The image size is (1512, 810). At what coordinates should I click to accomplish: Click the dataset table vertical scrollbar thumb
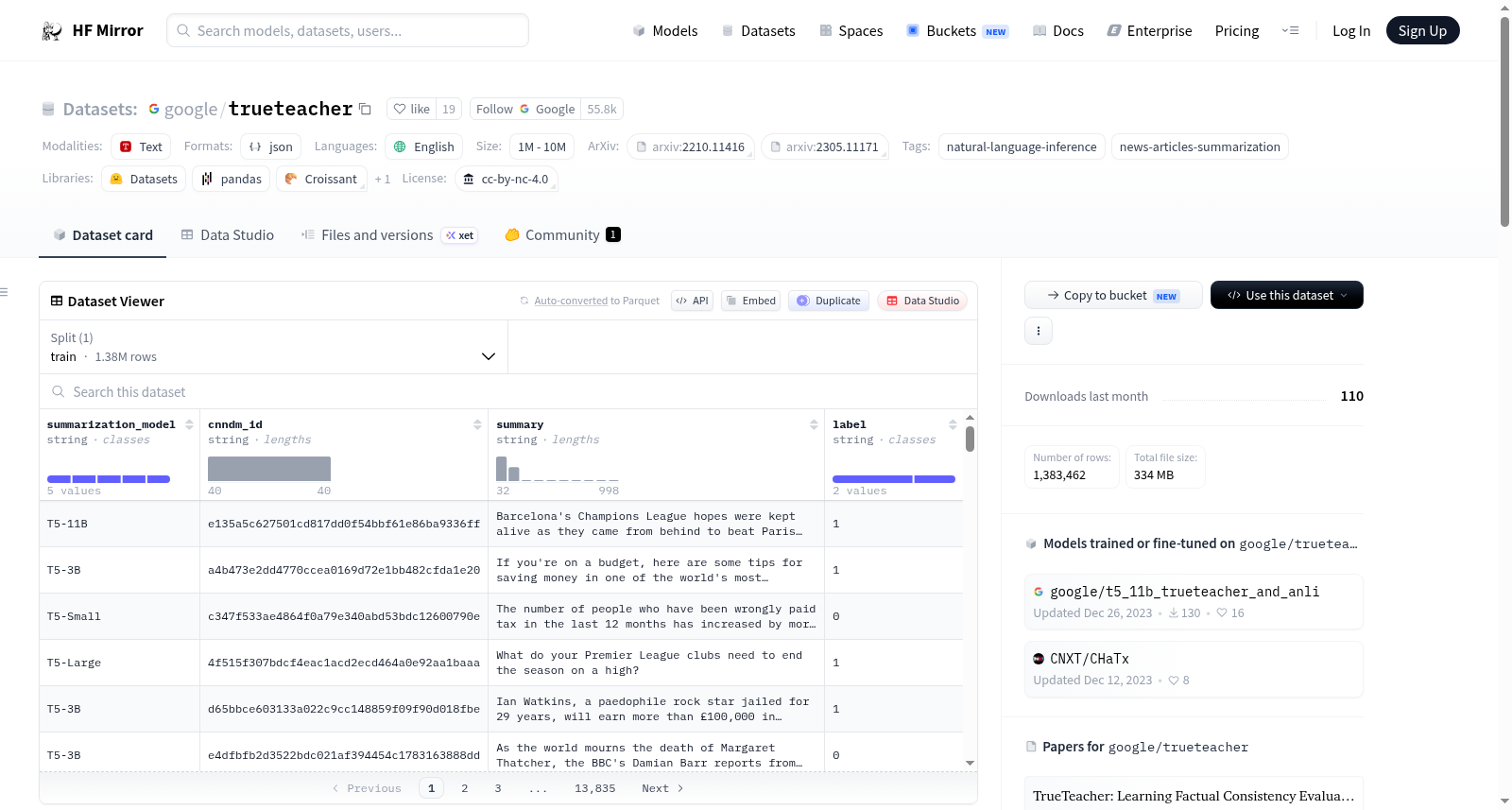(x=970, y=439)
